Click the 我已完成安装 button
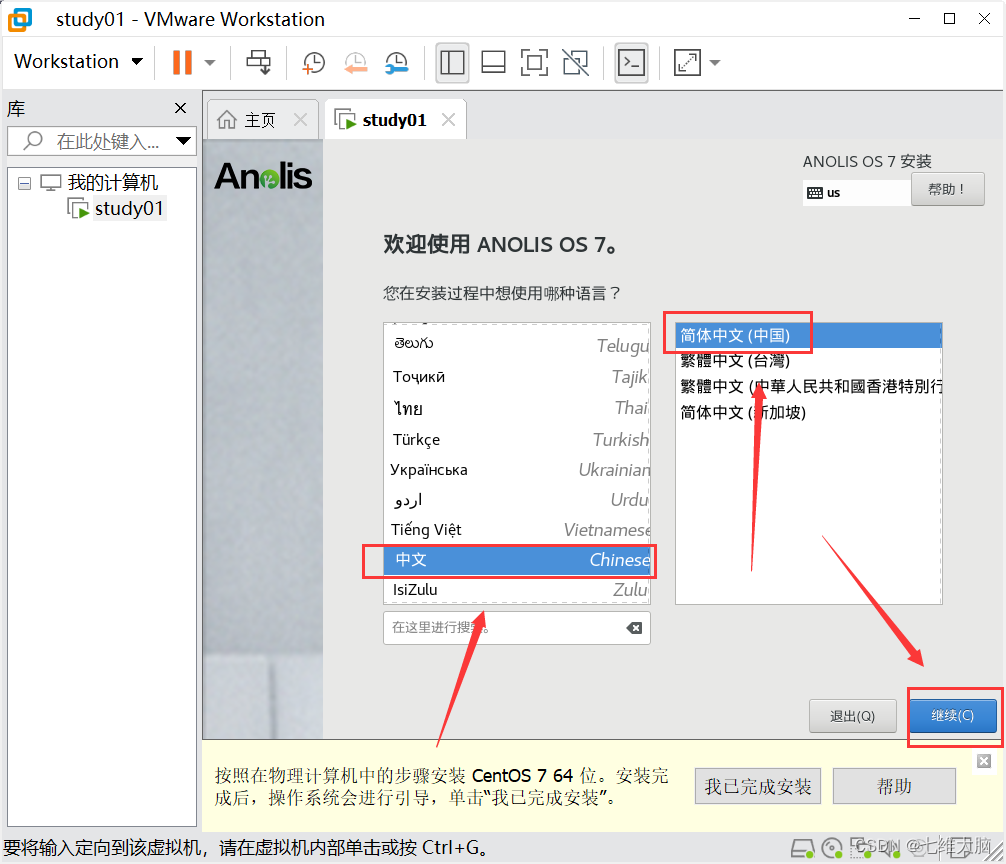This screenshot has height=864, width=1006. 758,786
